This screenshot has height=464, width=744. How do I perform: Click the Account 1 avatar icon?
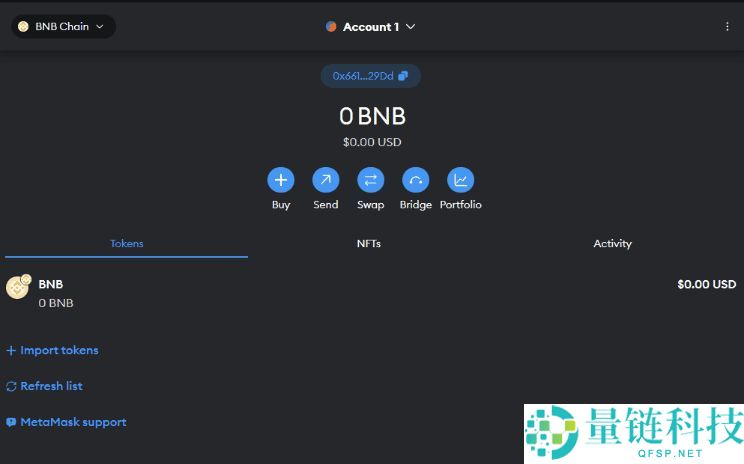331,27
